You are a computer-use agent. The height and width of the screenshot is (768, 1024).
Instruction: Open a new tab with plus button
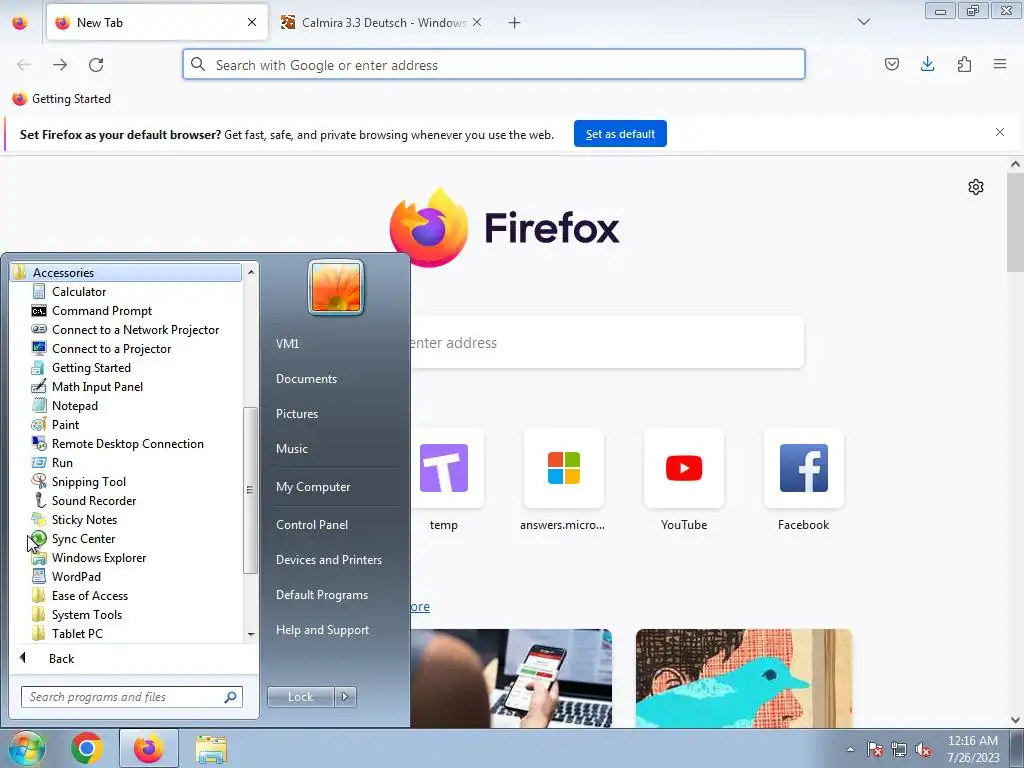515,23
